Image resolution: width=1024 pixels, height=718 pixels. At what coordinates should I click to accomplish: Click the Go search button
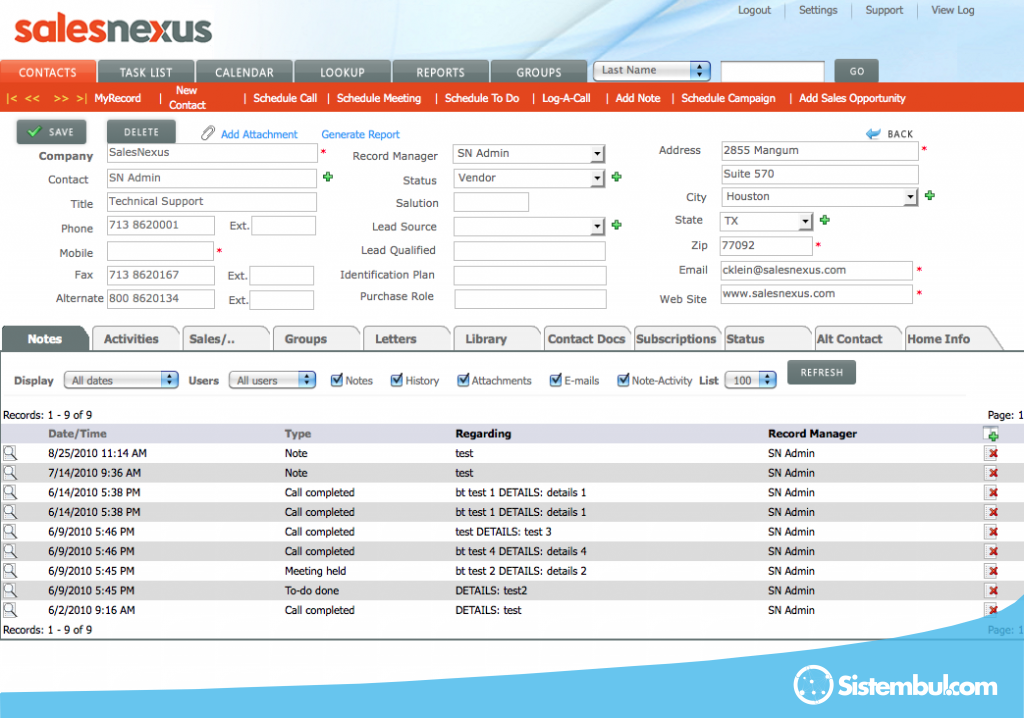tap(857, 71)
